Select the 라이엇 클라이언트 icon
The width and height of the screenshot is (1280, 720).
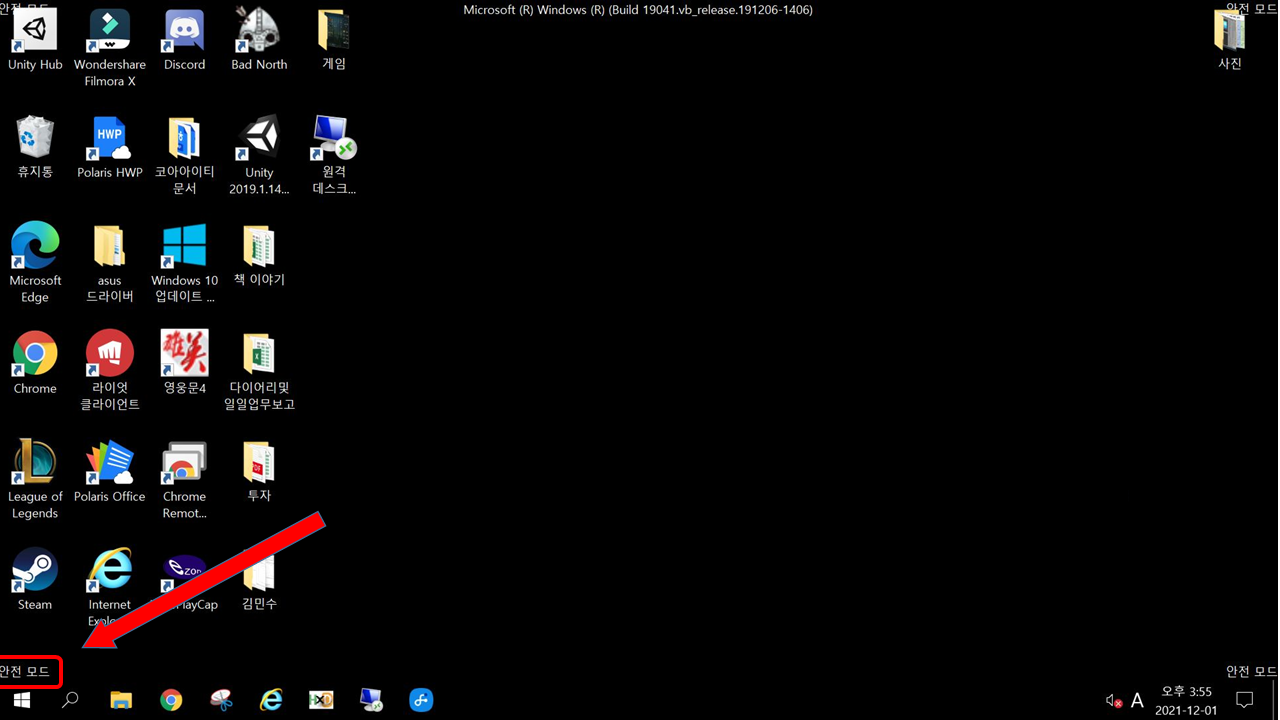[x=110, y=372]
